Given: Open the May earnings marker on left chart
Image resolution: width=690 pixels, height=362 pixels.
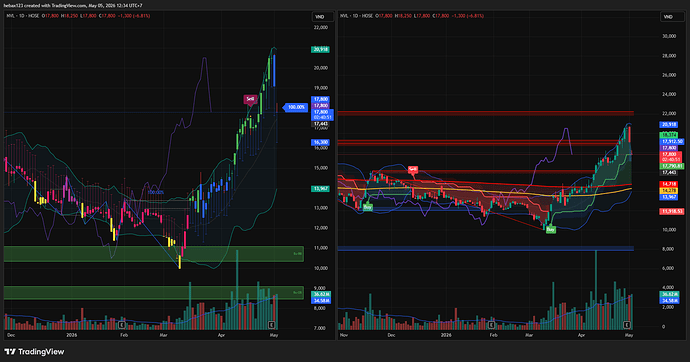Looking at the screenshot, I should (x=272, y=325).
